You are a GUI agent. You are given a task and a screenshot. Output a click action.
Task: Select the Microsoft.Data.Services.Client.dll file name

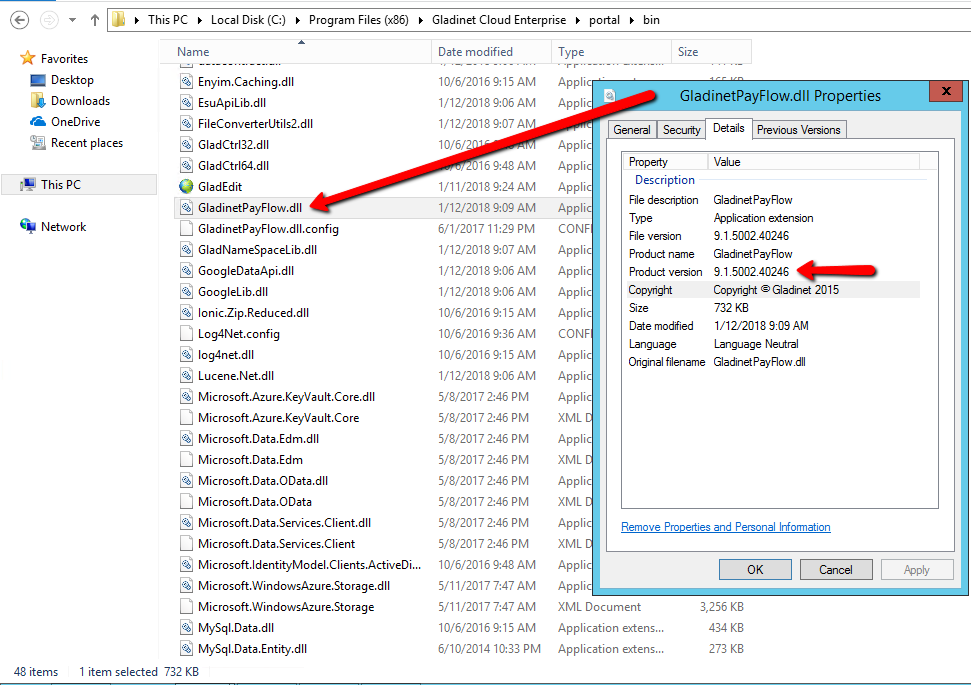(284, 523)
